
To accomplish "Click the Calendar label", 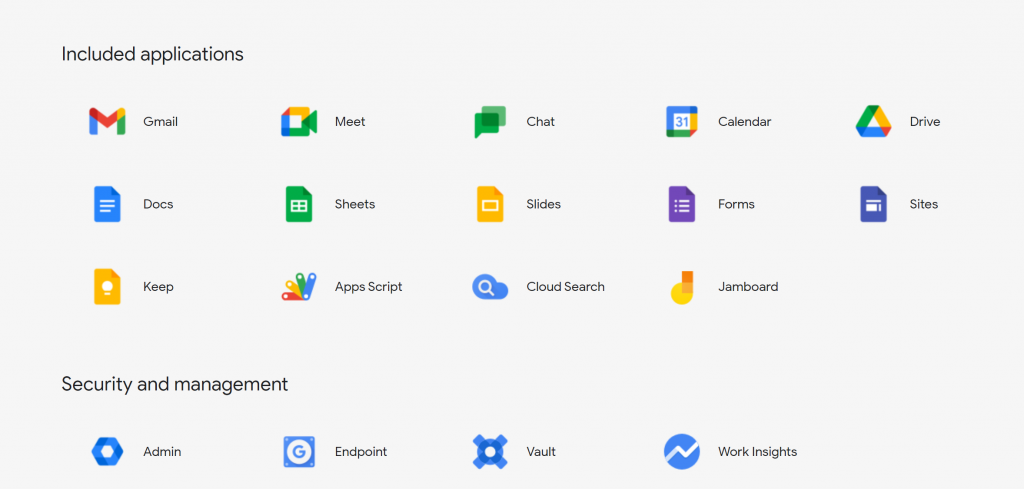I will [744, 122].
